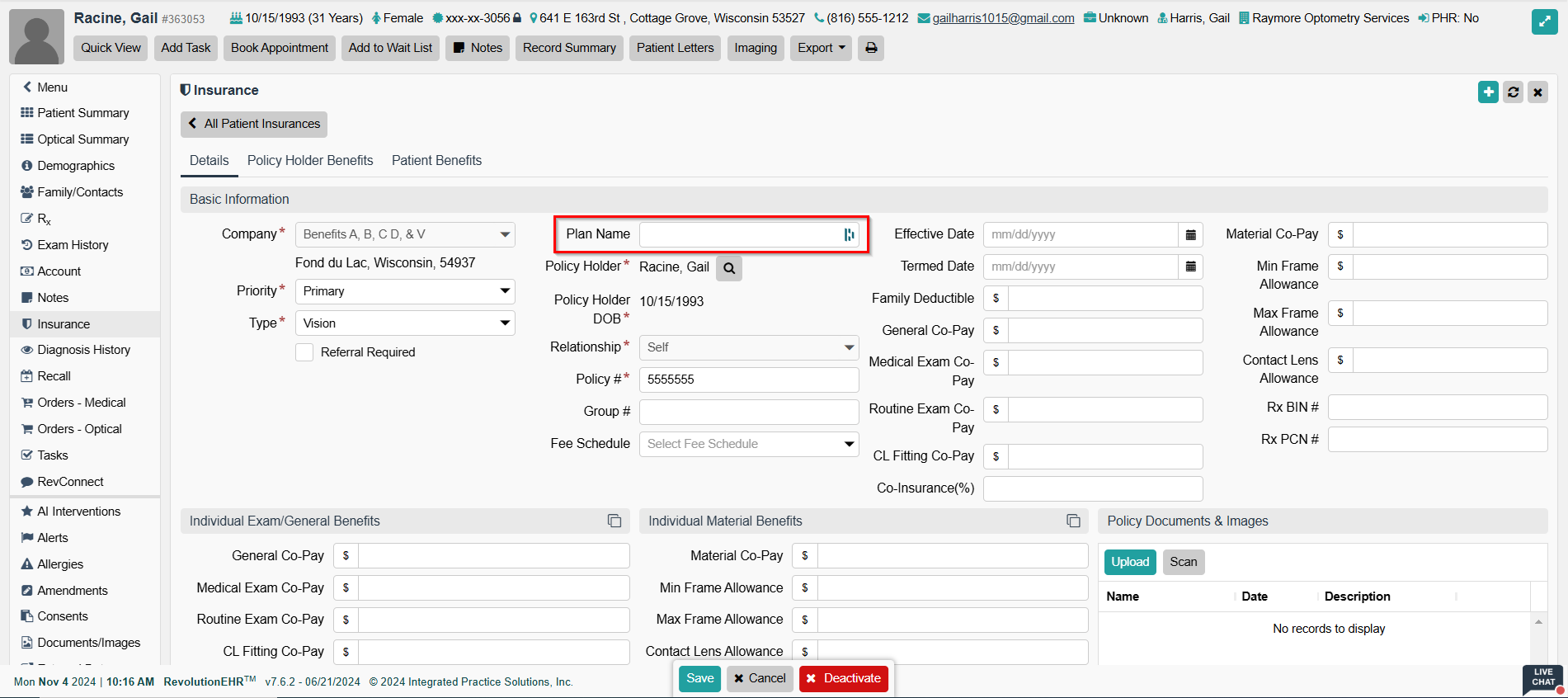1568x698 pixels.
Task: Switch to the Patient Benefits tab
Action: (436, 160)
